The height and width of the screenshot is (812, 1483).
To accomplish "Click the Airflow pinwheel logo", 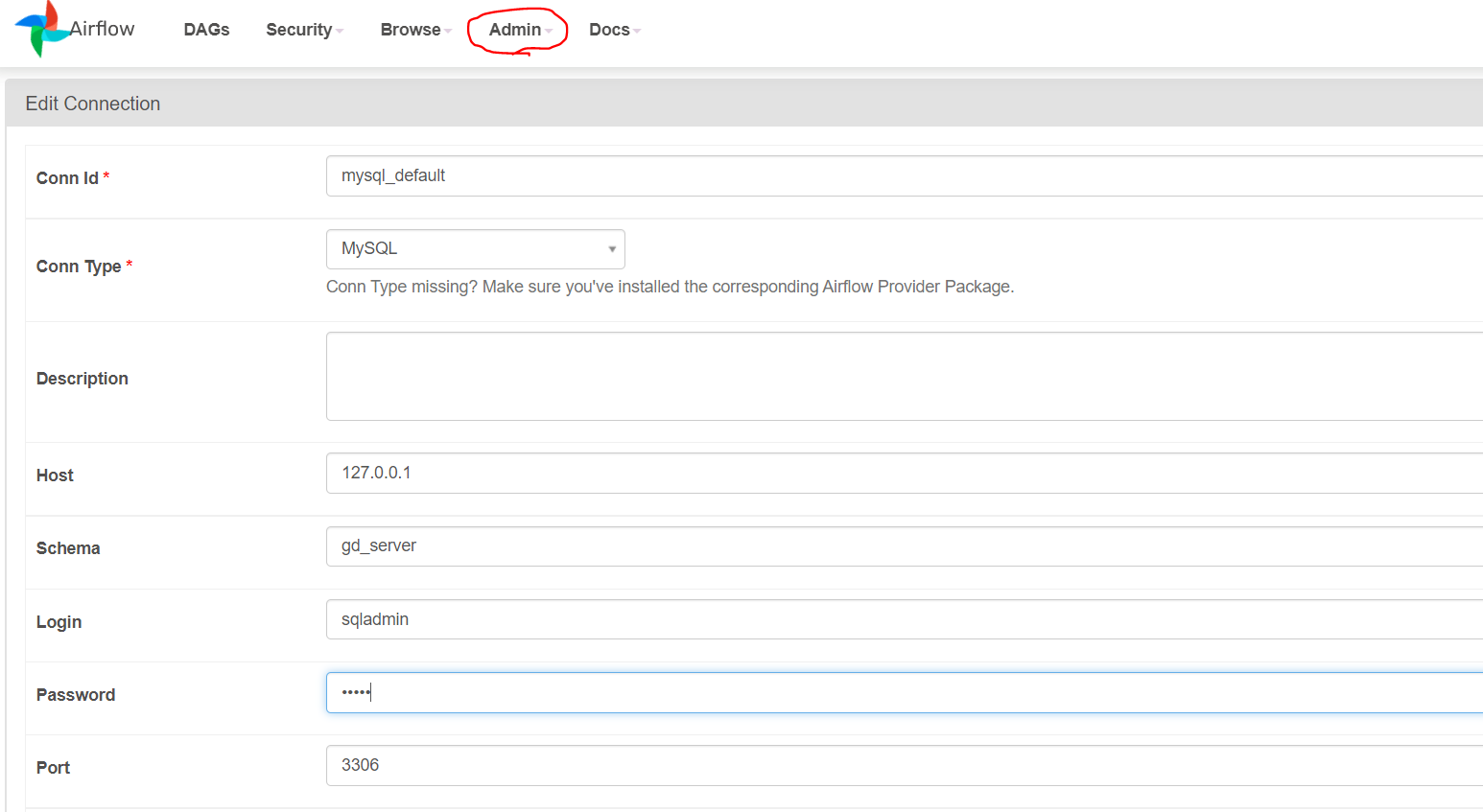I will point(42,30).
